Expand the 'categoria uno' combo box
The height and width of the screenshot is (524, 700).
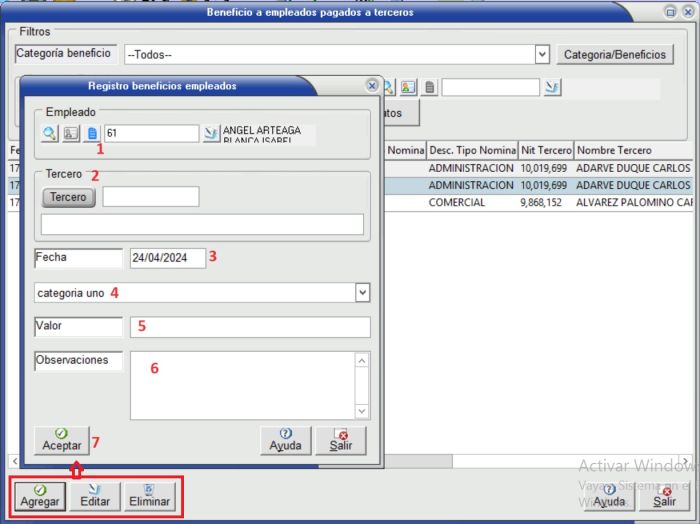(362, 293)
